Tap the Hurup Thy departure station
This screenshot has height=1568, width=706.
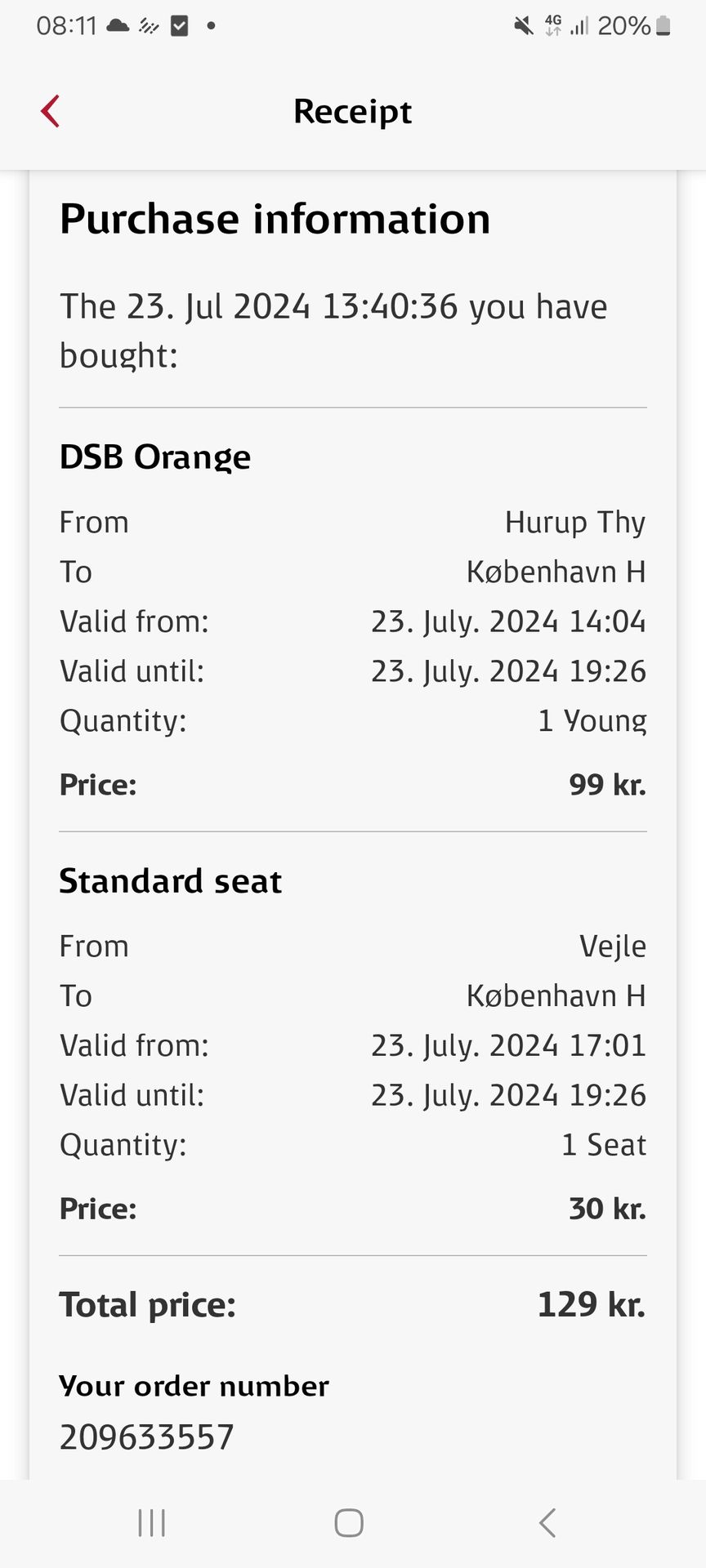[x=575, y=523]
